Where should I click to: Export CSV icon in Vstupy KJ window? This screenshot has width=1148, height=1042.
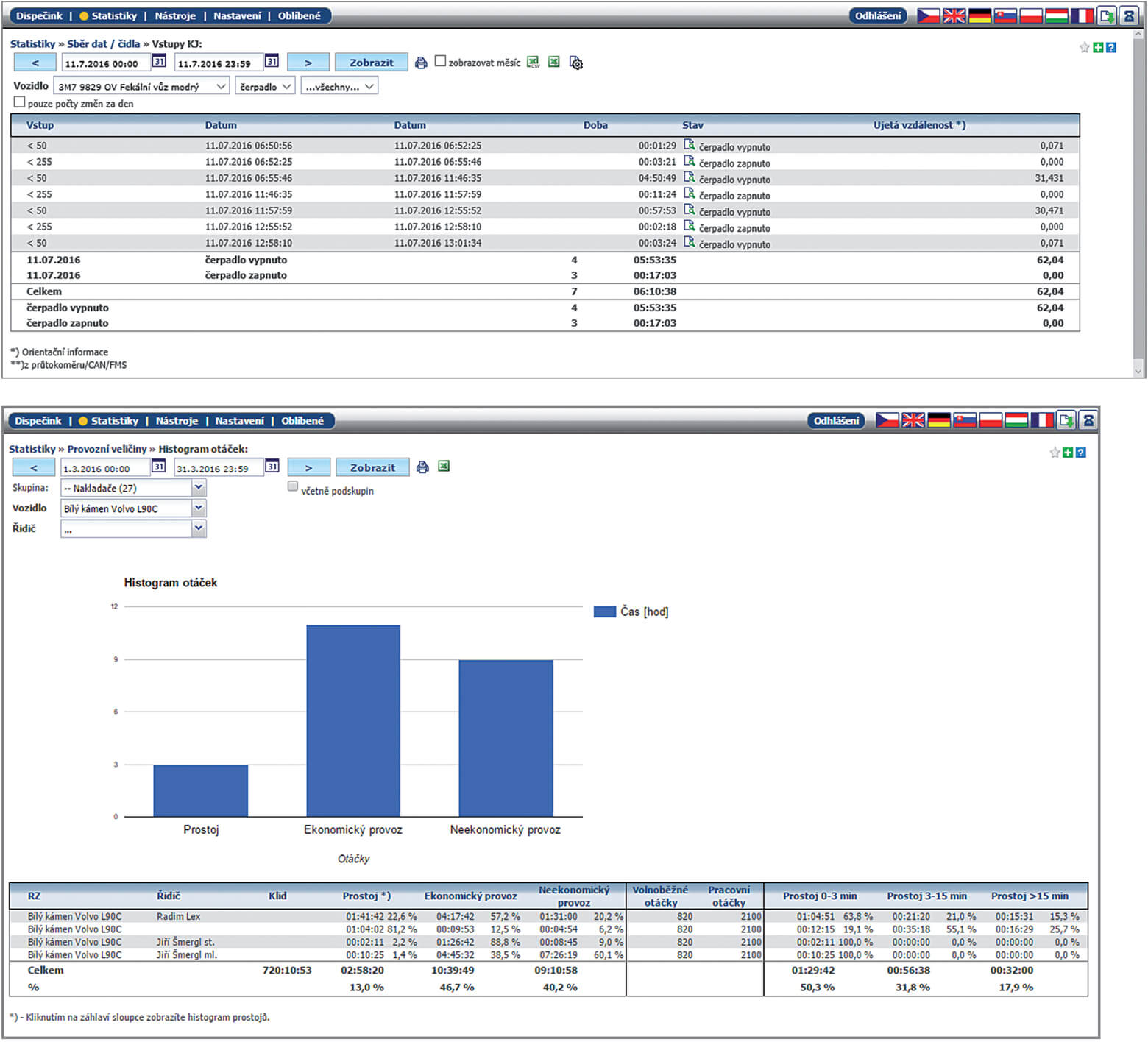pos(534,63)
